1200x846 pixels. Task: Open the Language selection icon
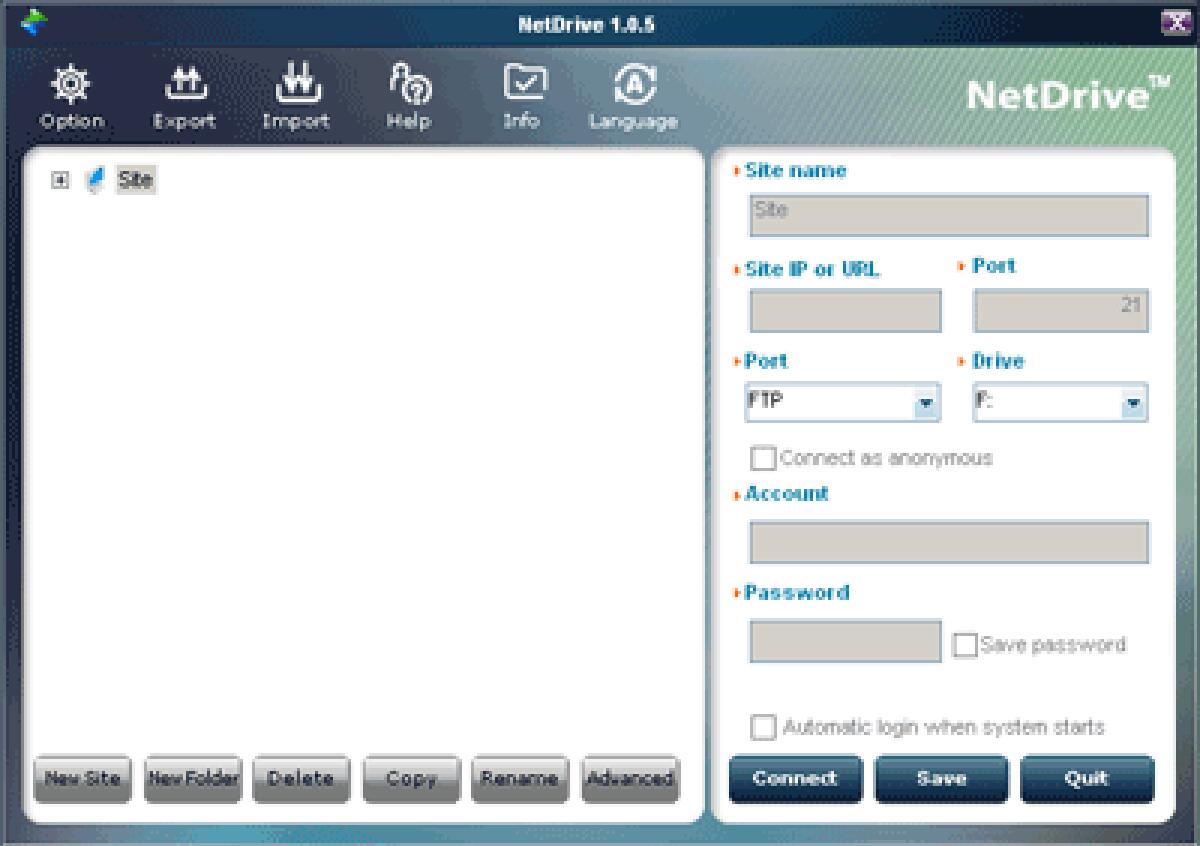(x=633, y=85)
